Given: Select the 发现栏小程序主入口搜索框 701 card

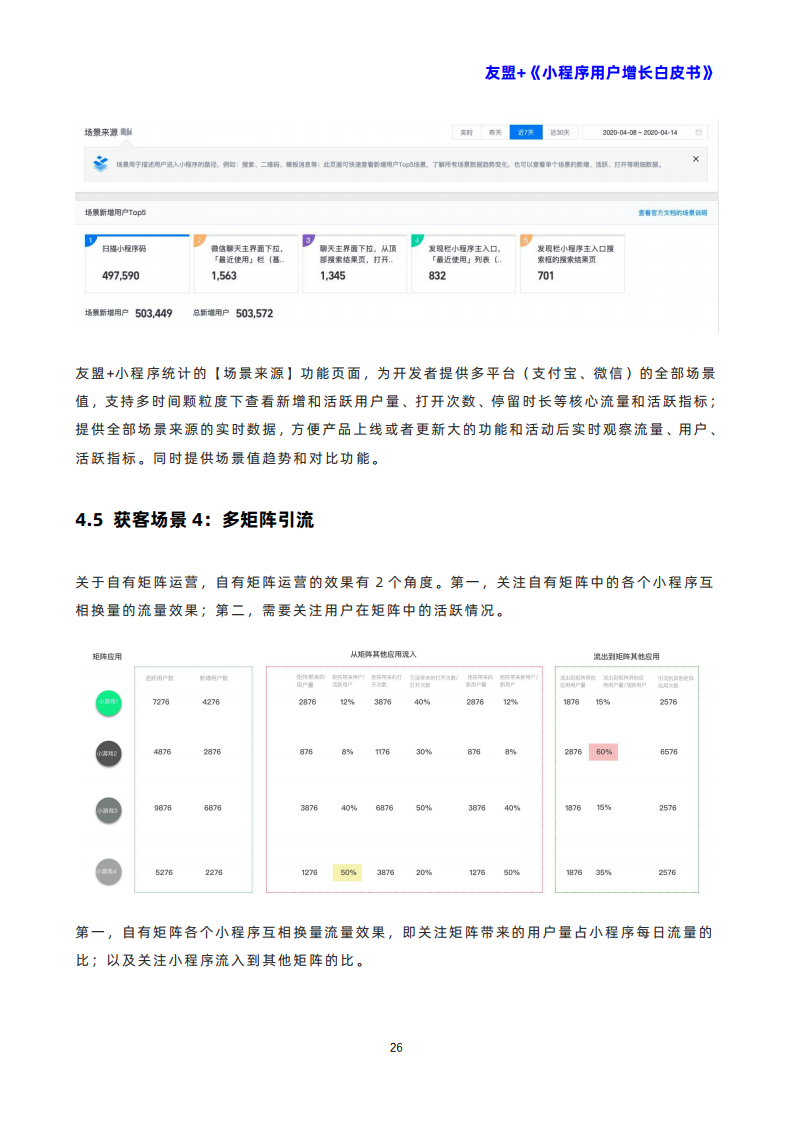Looking at the screenshot, I should click(572, 264).
